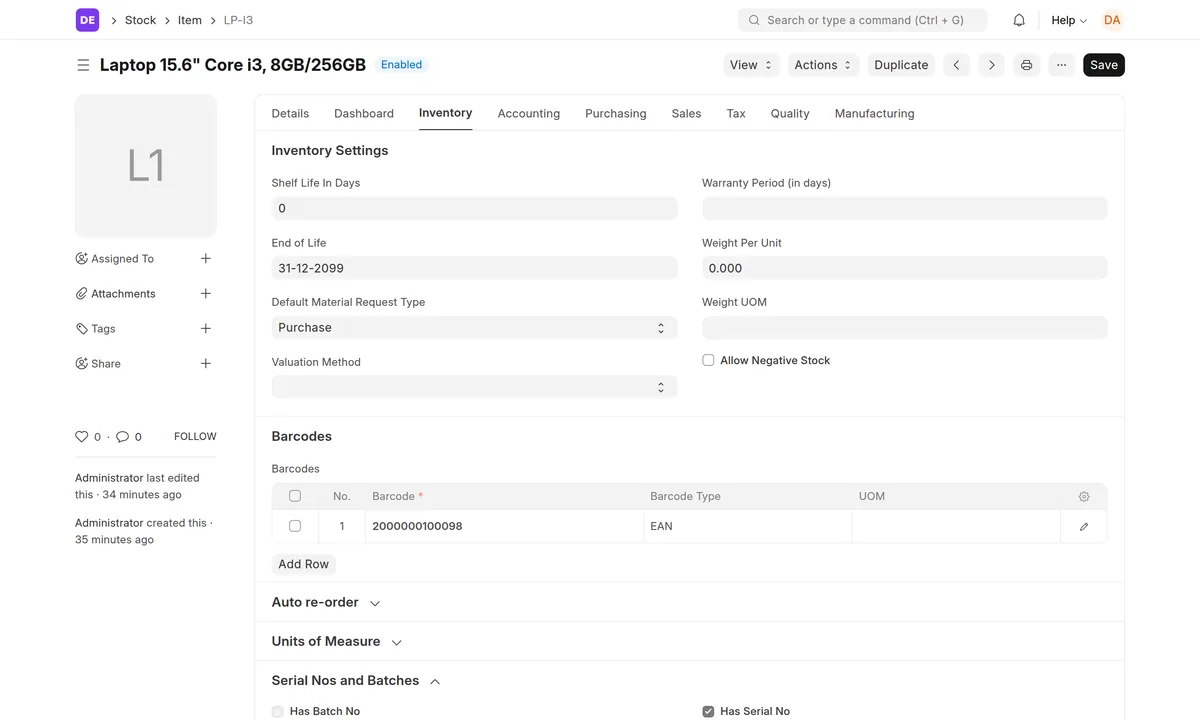
Task: Open the comments bubble icon
Action: 122,437
